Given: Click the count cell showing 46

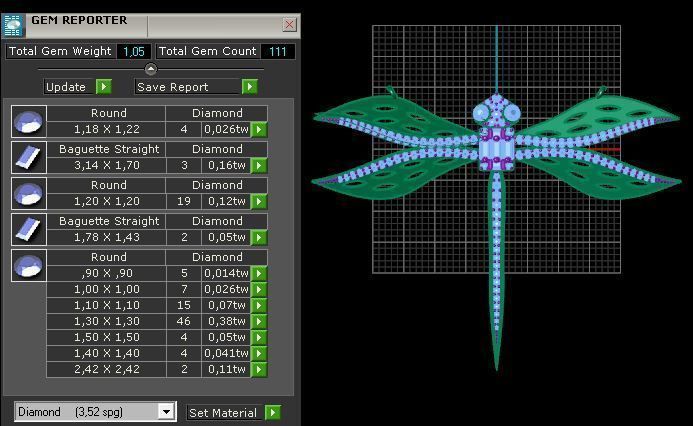Looking at the screenshot, I should click(x=184, y=321).
